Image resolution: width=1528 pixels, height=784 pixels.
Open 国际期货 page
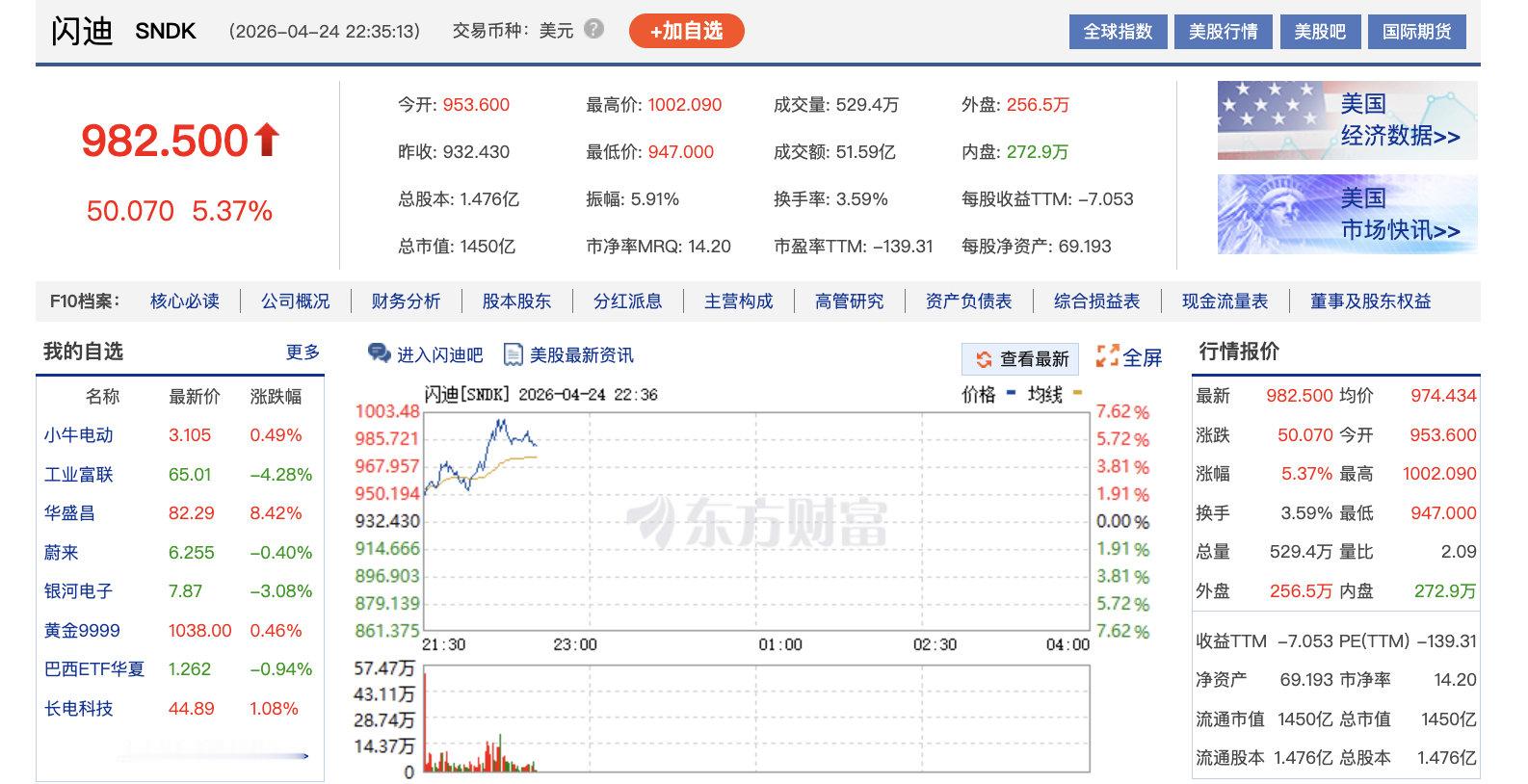click(x=1417, y=32)
